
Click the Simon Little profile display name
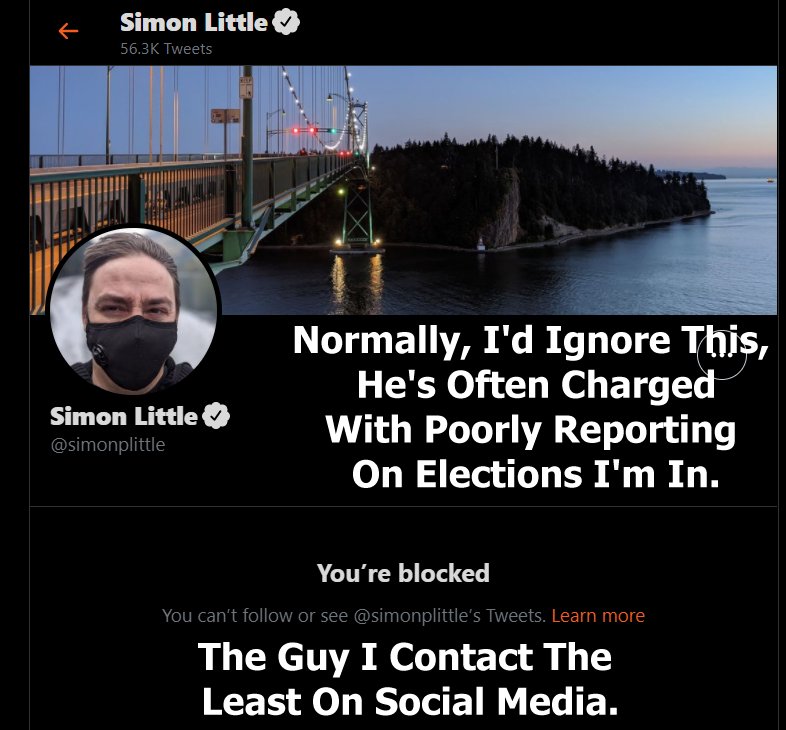pos(124,416)
